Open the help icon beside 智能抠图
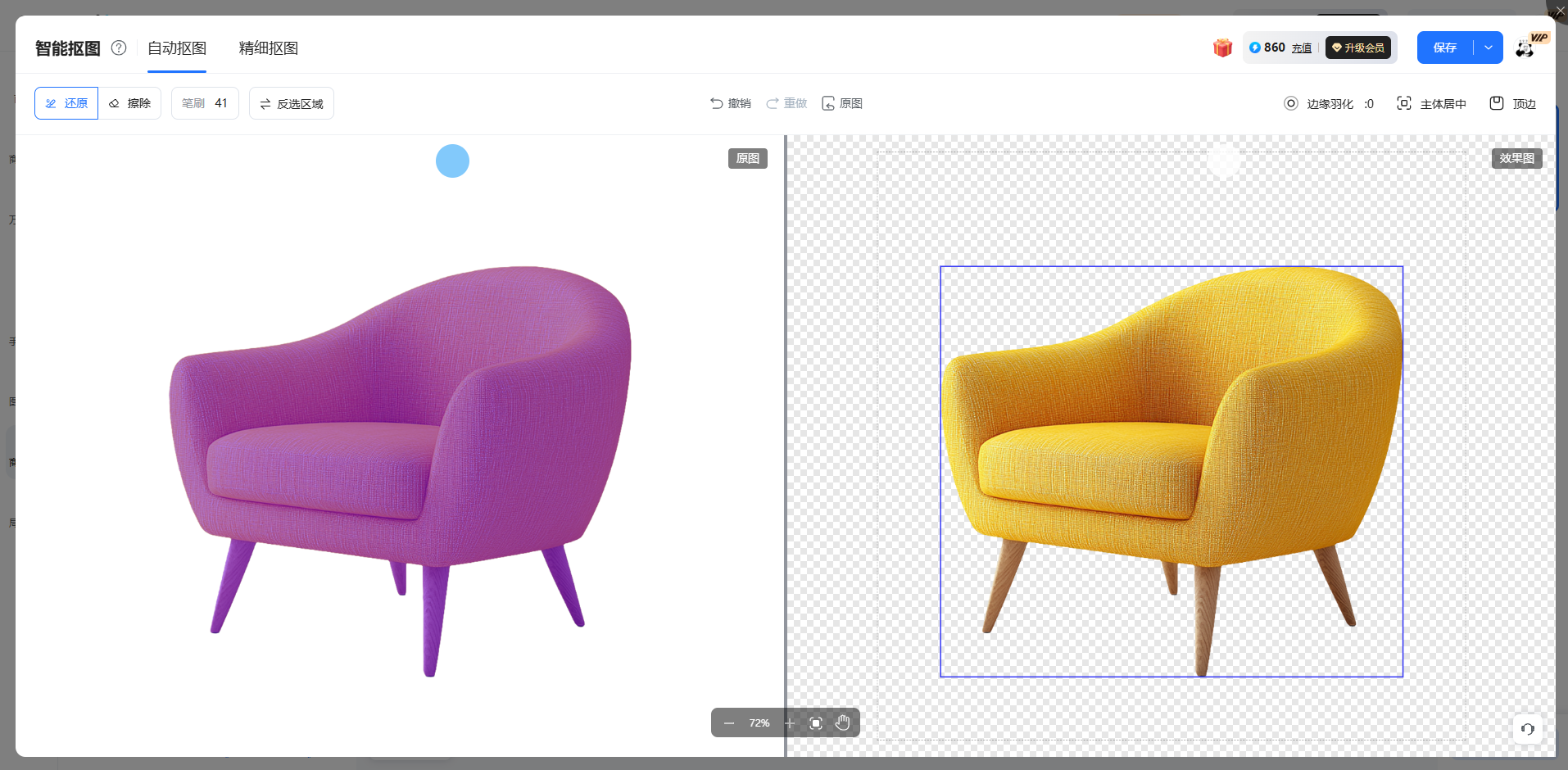The image size is (1568, 770). point(119,48)
